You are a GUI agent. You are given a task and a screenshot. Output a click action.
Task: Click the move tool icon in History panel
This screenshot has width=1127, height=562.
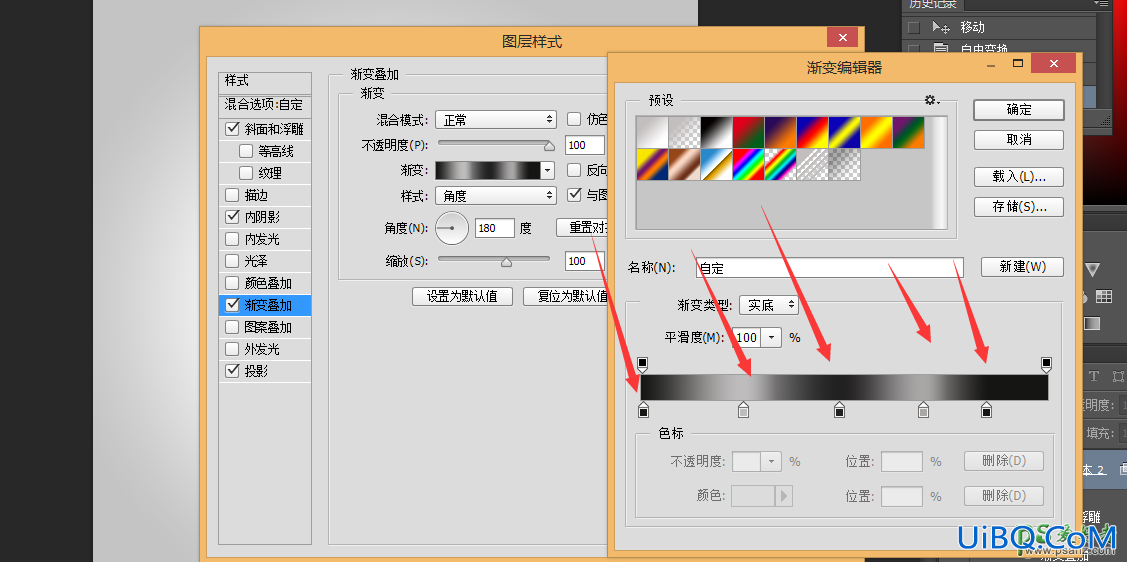(x=940, y=27)
